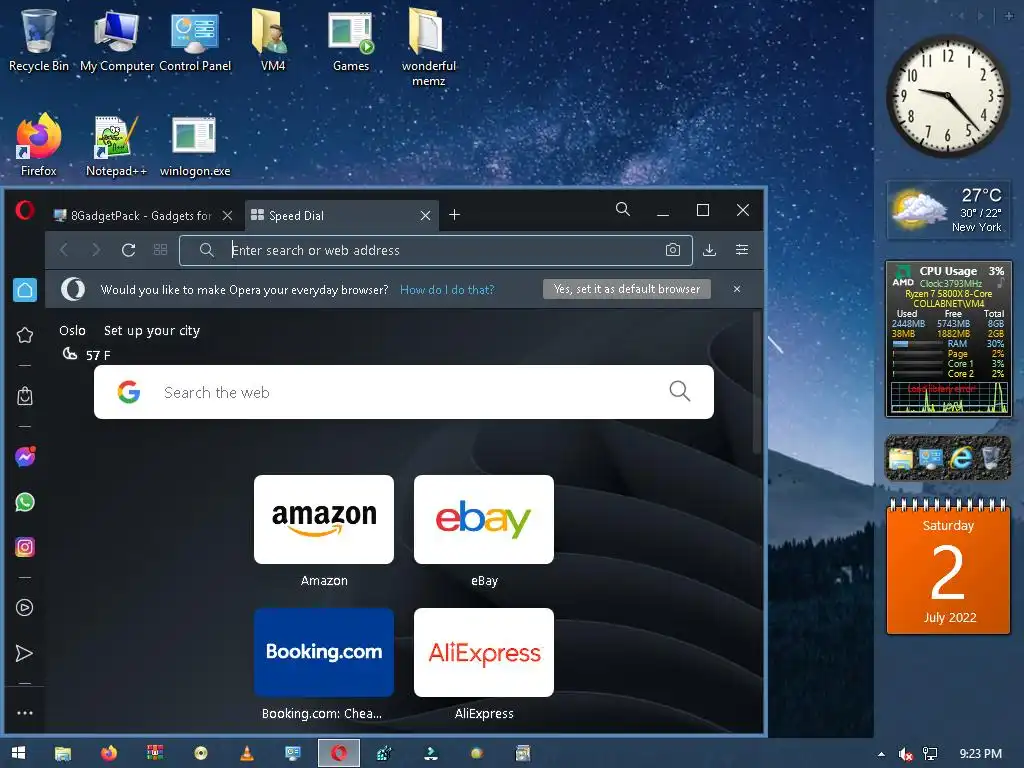Click the Opera sidebar Home icon
This screenshot has width=1024, height=768.
click(25, 290)
